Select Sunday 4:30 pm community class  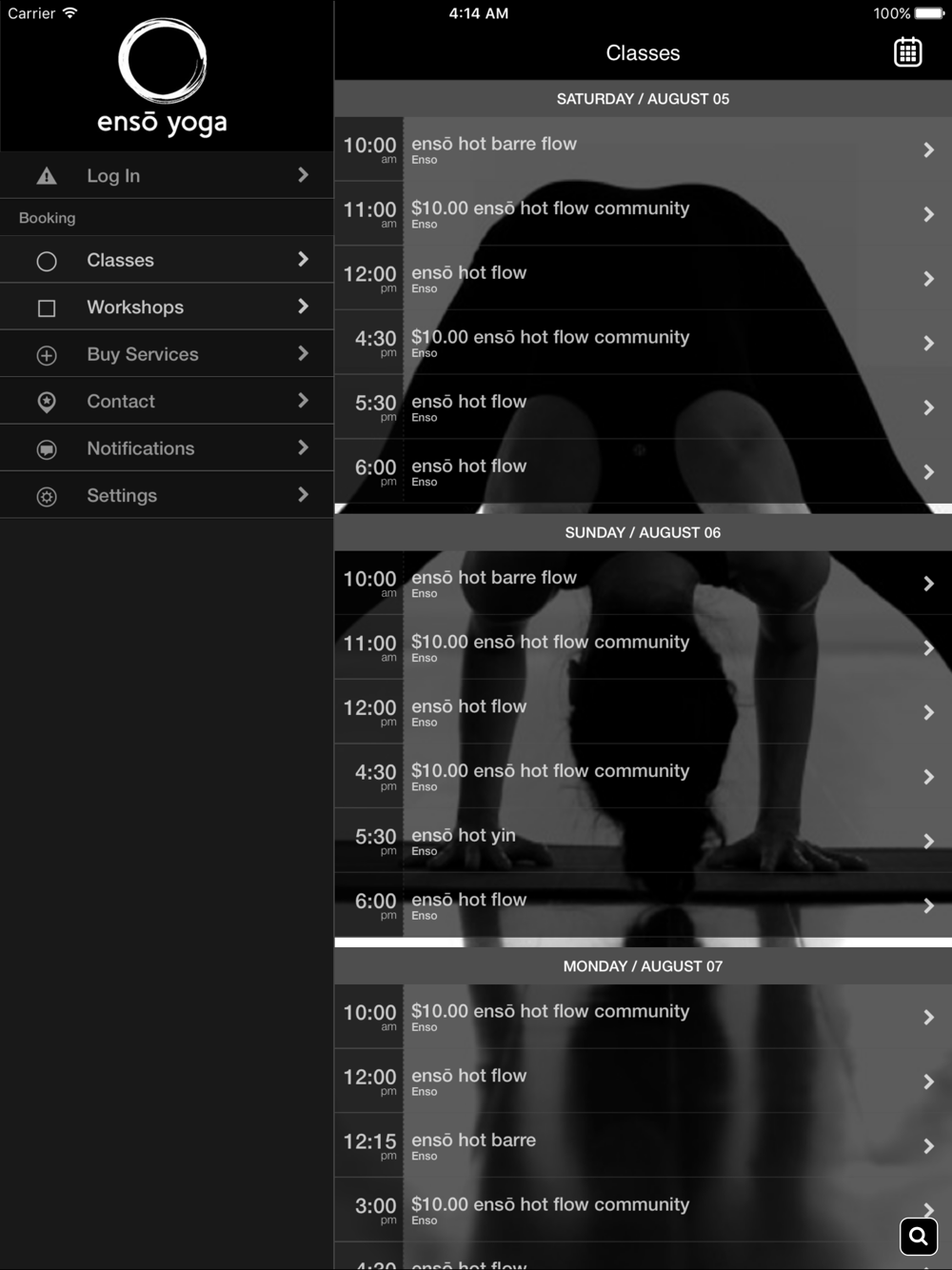point(643,776)
